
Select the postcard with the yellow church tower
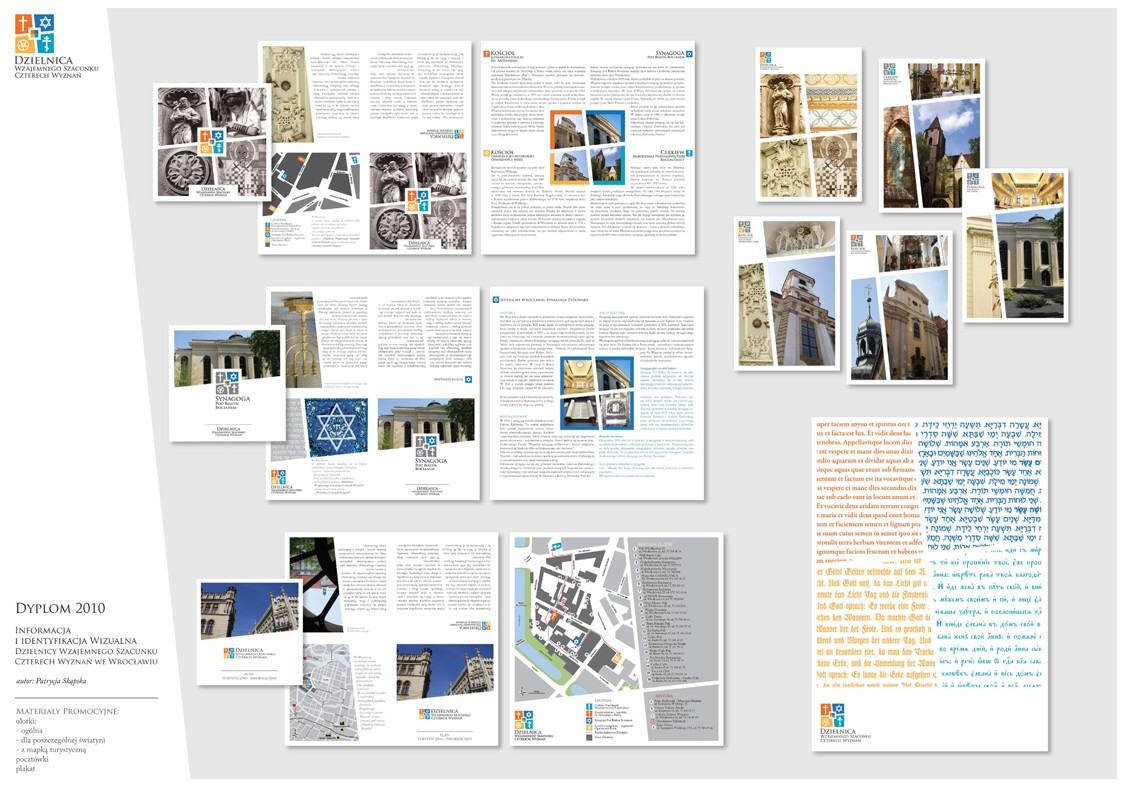tap(787, 293)
